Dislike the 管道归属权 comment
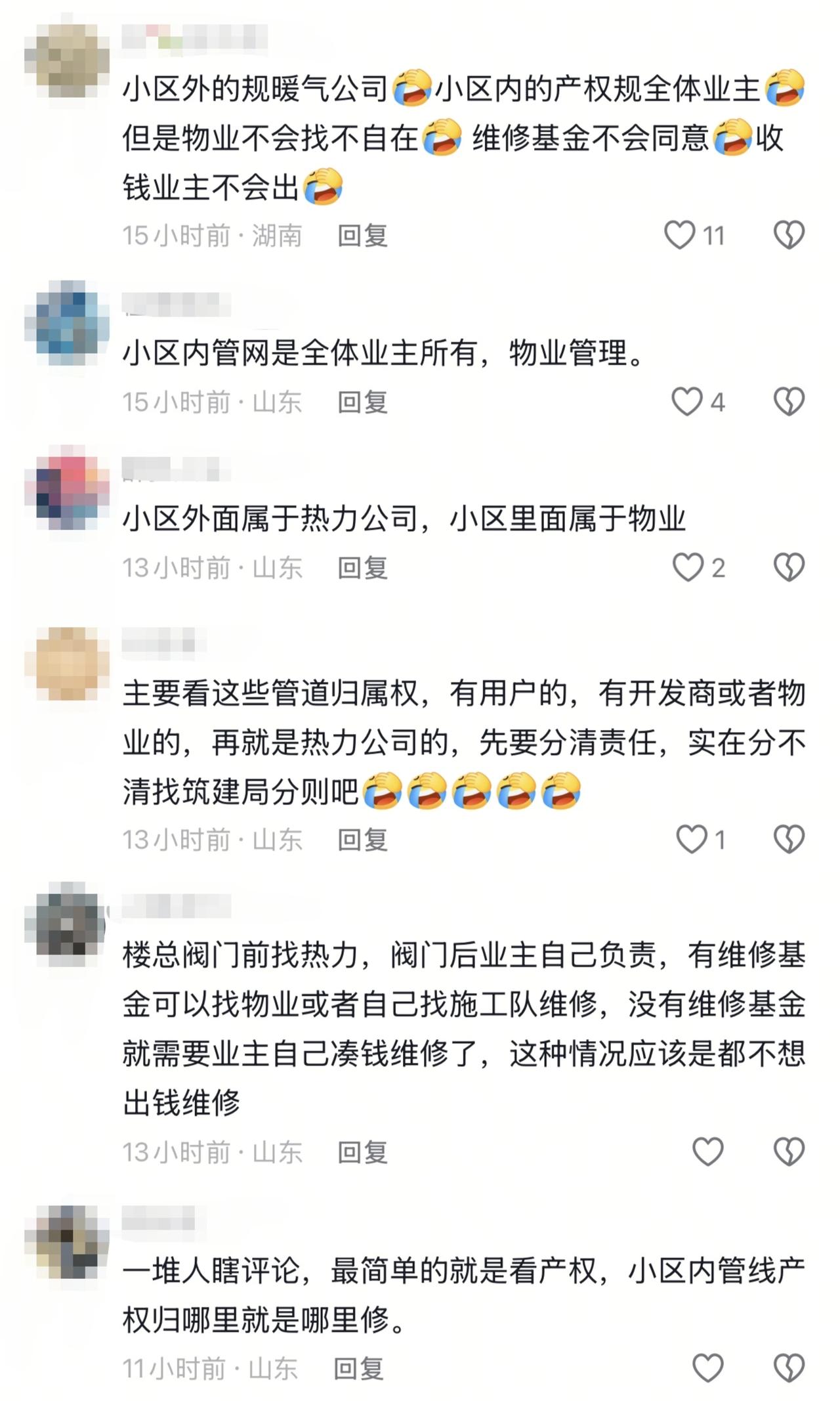Viewport: 840px width, 1401px height. [x=789, y=839]
